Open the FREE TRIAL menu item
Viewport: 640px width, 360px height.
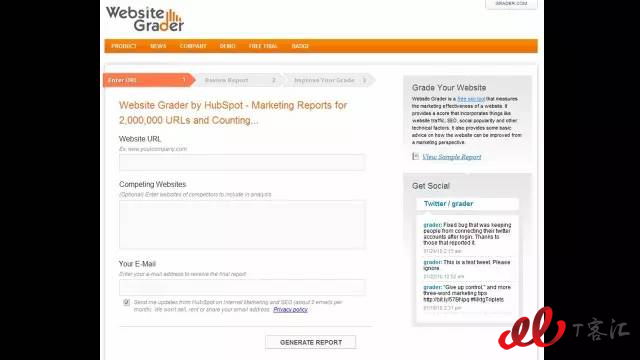263,46
